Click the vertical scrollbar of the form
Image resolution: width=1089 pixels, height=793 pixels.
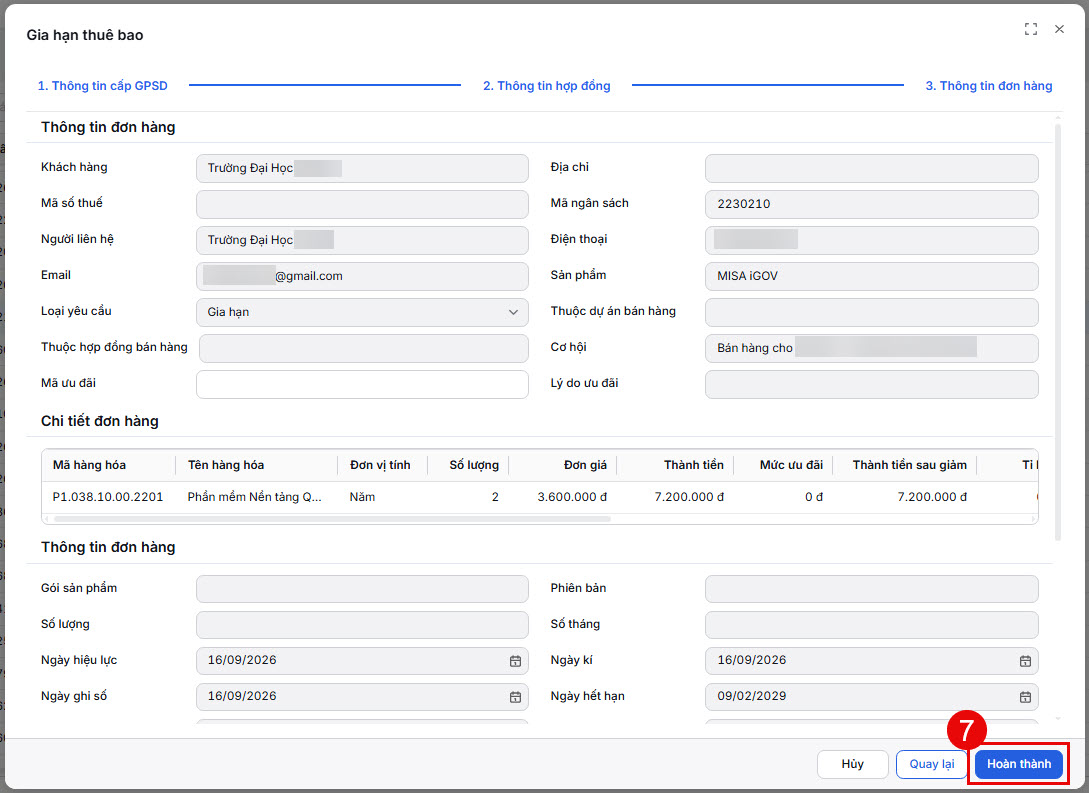[1058, 332]
